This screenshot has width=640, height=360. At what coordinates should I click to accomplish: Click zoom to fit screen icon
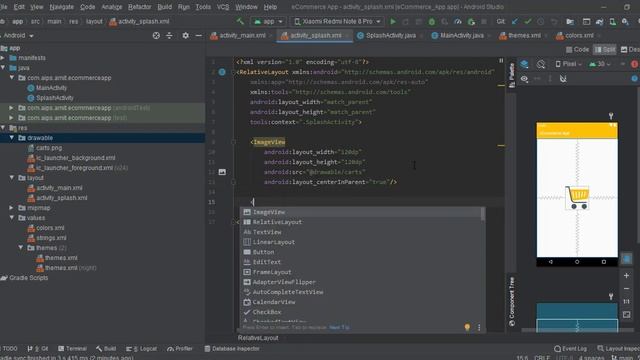(x=626, y=315)
